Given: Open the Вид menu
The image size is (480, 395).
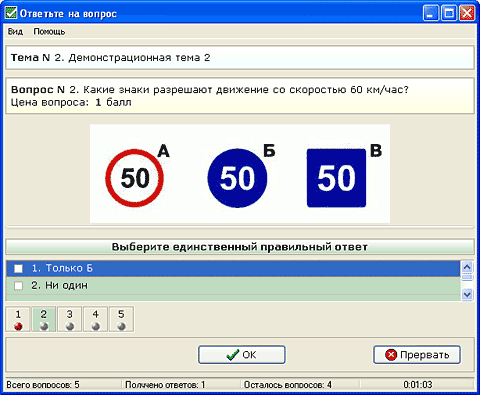Looking at the screenshot, I should (x=15, y=32).
